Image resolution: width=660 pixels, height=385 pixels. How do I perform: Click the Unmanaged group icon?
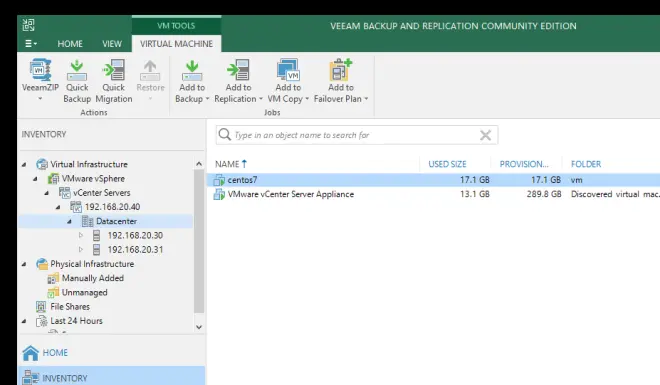click(x=53, y=292)
